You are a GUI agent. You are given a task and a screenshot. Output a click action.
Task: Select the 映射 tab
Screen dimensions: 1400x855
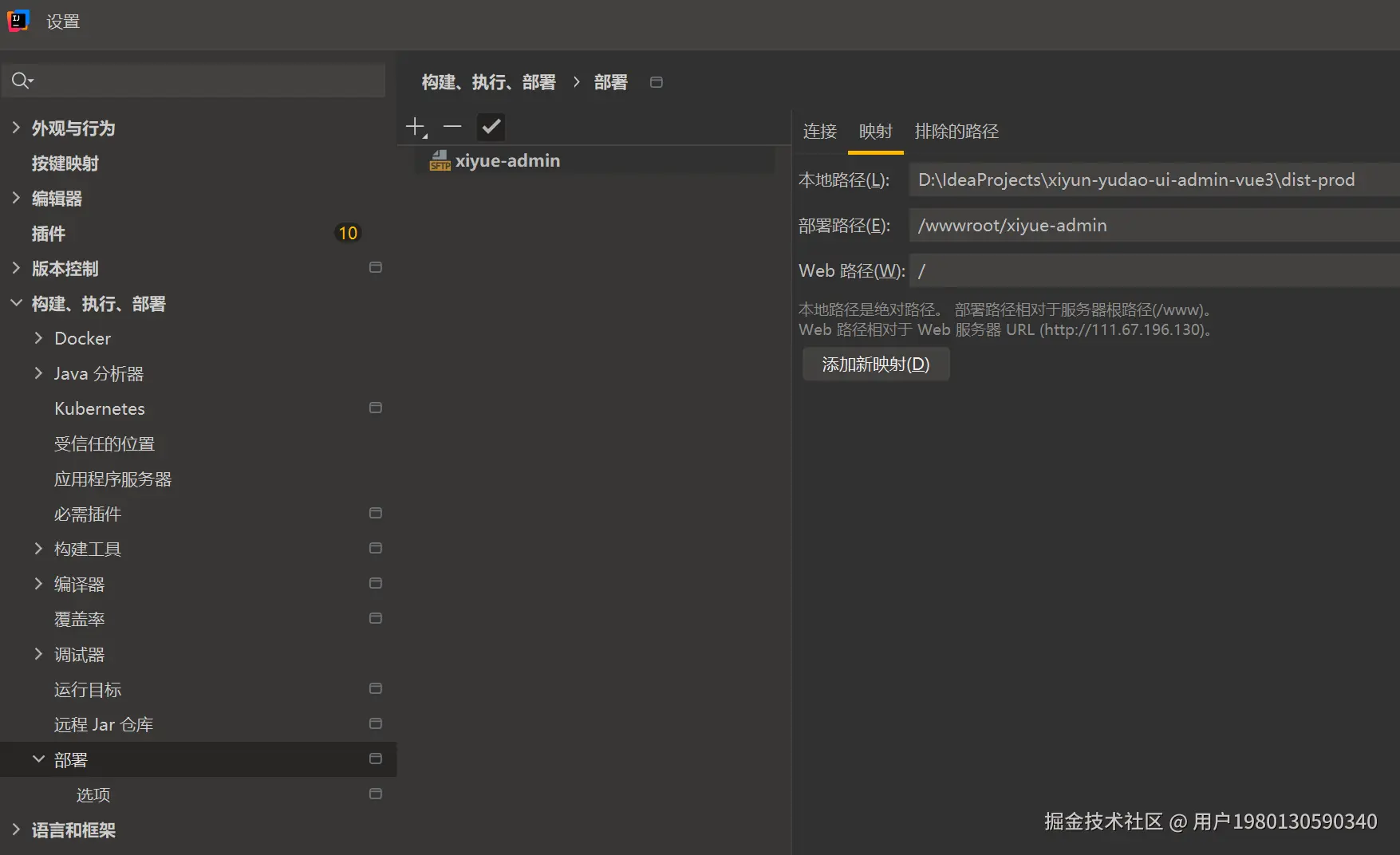tap(875, 131)
